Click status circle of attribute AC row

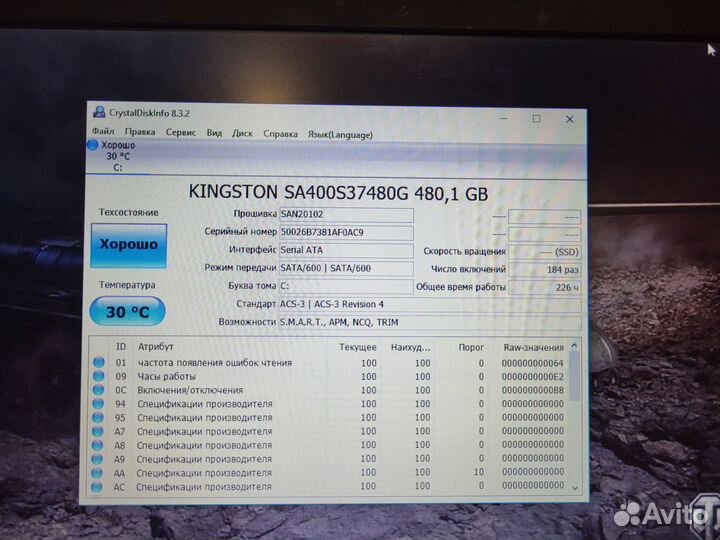pyautogui.click(x=97, y=487)
